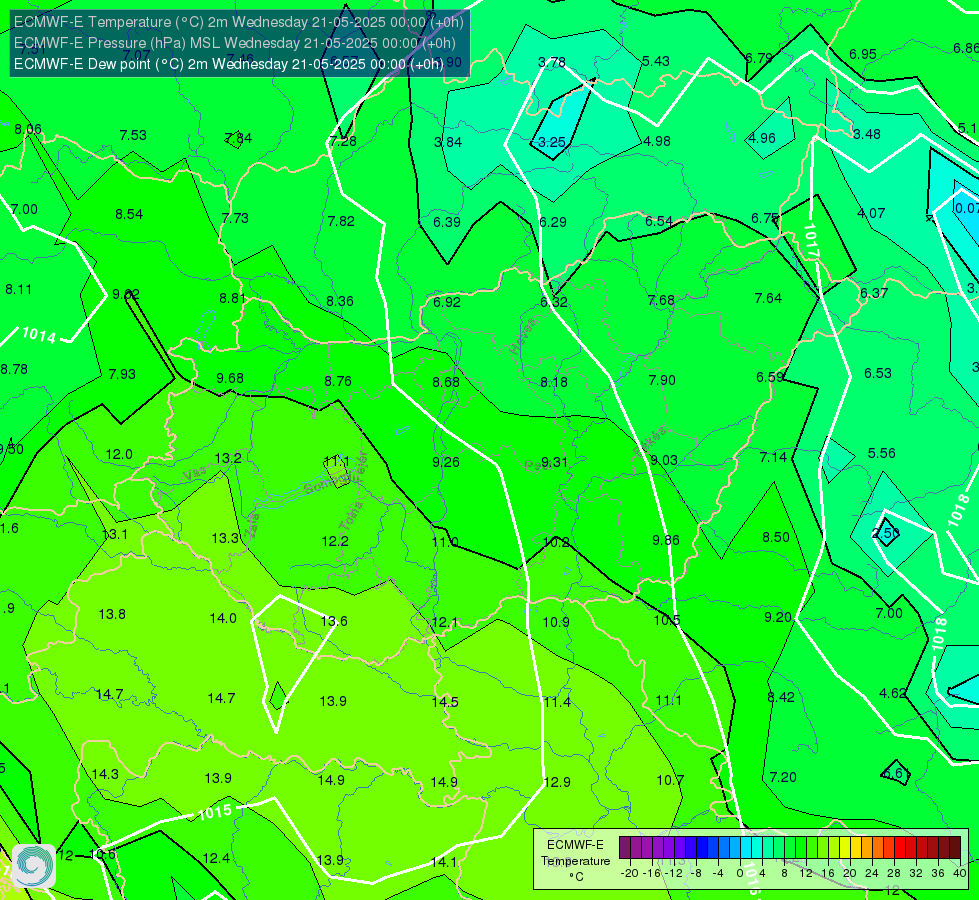The height and width of the screenshot is (900, 979).
Task: Click the 12.2 temperature value
Action: [x=335, y=541]
